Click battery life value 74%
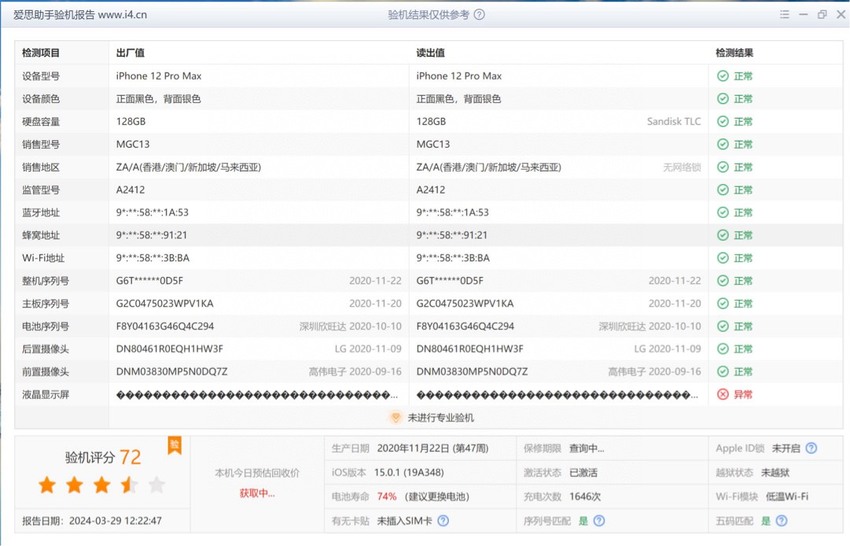This screenshot has height=546, width=850. coord(387,497)
